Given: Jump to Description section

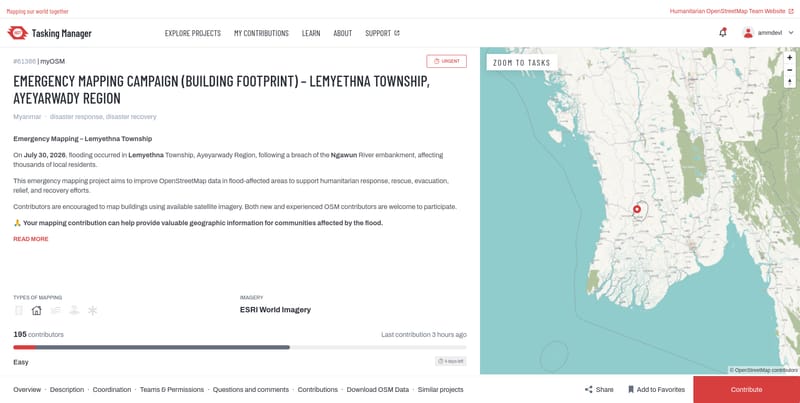Looking at the screenshot, I should click(67, 389).
